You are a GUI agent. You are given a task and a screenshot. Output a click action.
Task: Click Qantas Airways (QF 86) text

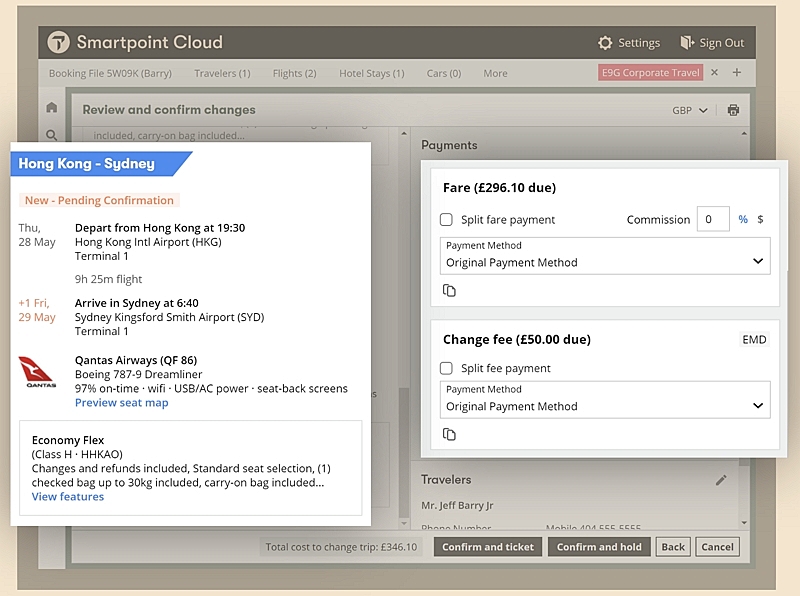coord(136,360)
